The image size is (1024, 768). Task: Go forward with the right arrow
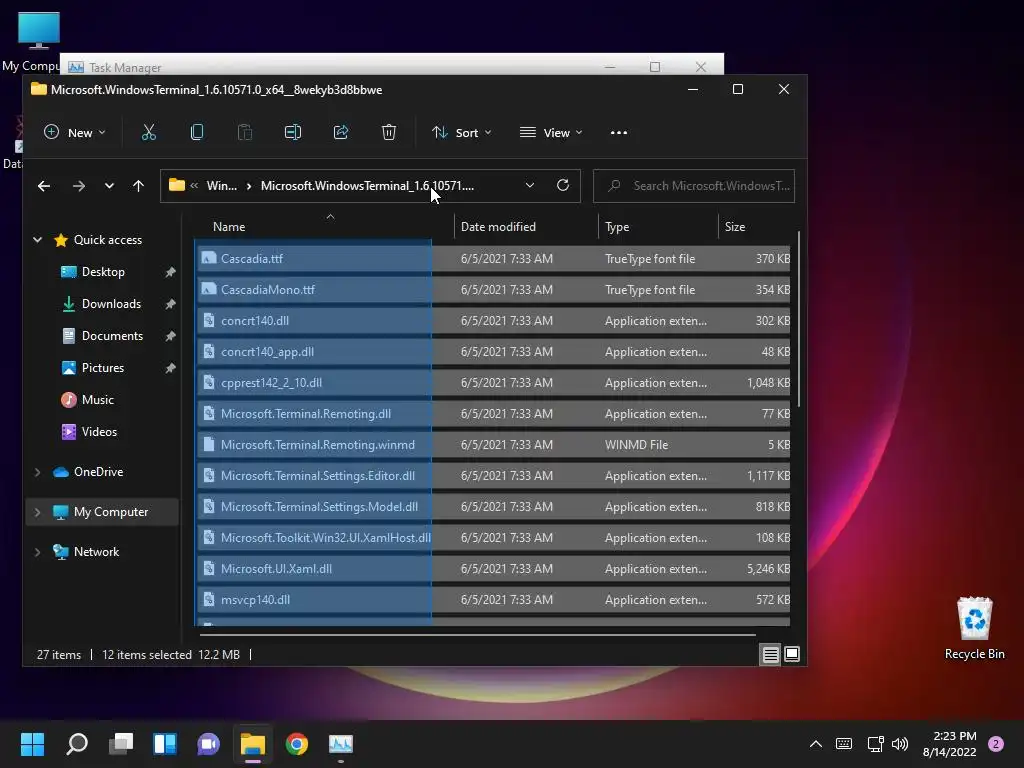pos(79,186)
